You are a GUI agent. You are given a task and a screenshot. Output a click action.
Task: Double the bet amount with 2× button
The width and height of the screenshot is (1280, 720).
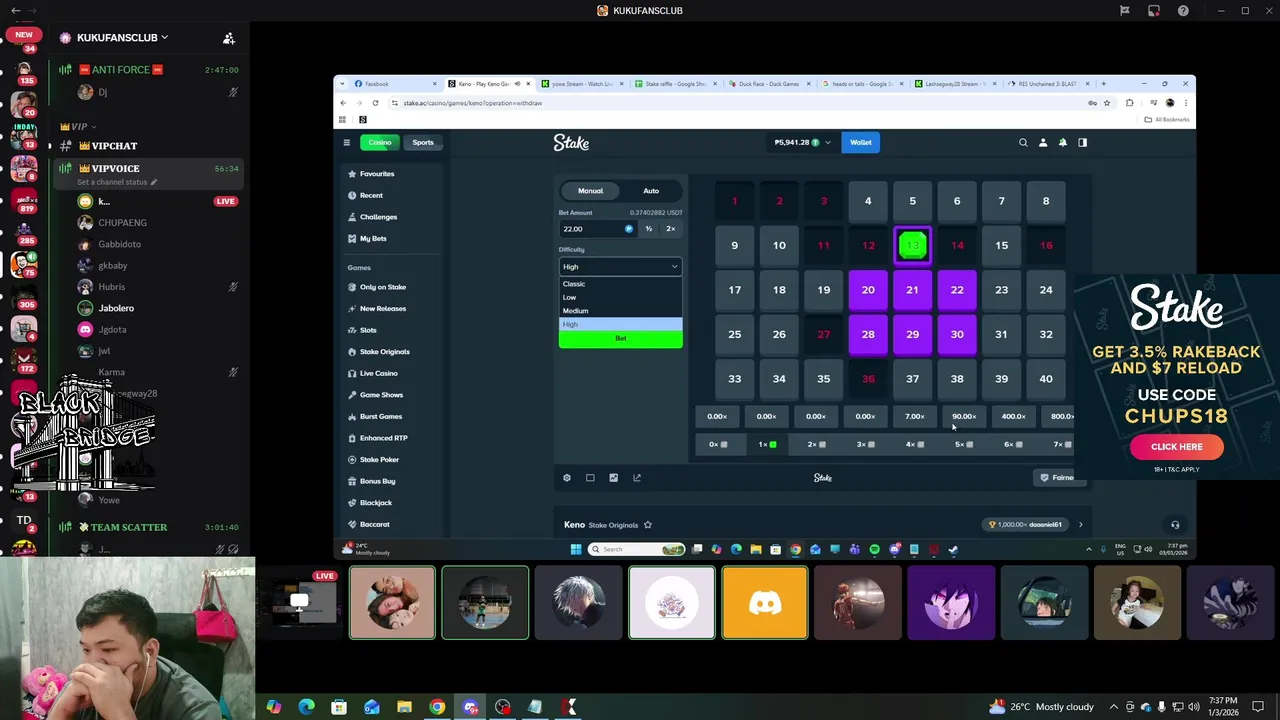(670, 229)
